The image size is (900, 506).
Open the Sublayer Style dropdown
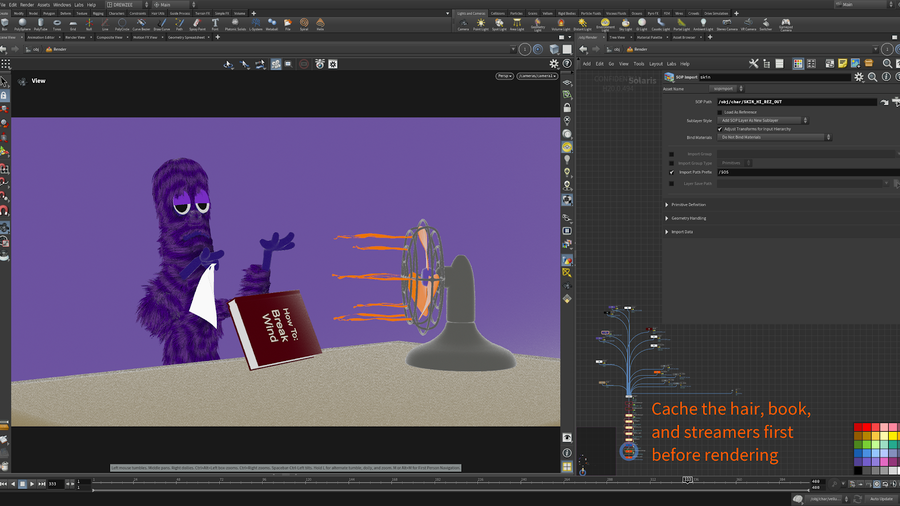[763, 120]
